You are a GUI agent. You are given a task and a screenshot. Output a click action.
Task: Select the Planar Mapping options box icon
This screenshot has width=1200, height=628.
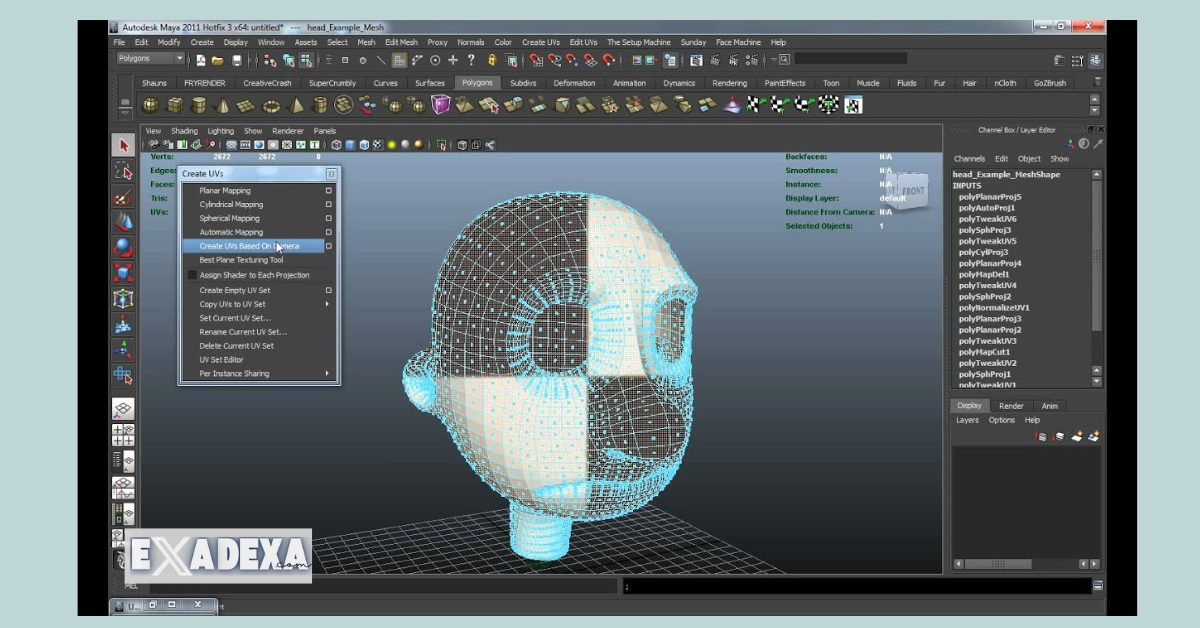[328, 190]
